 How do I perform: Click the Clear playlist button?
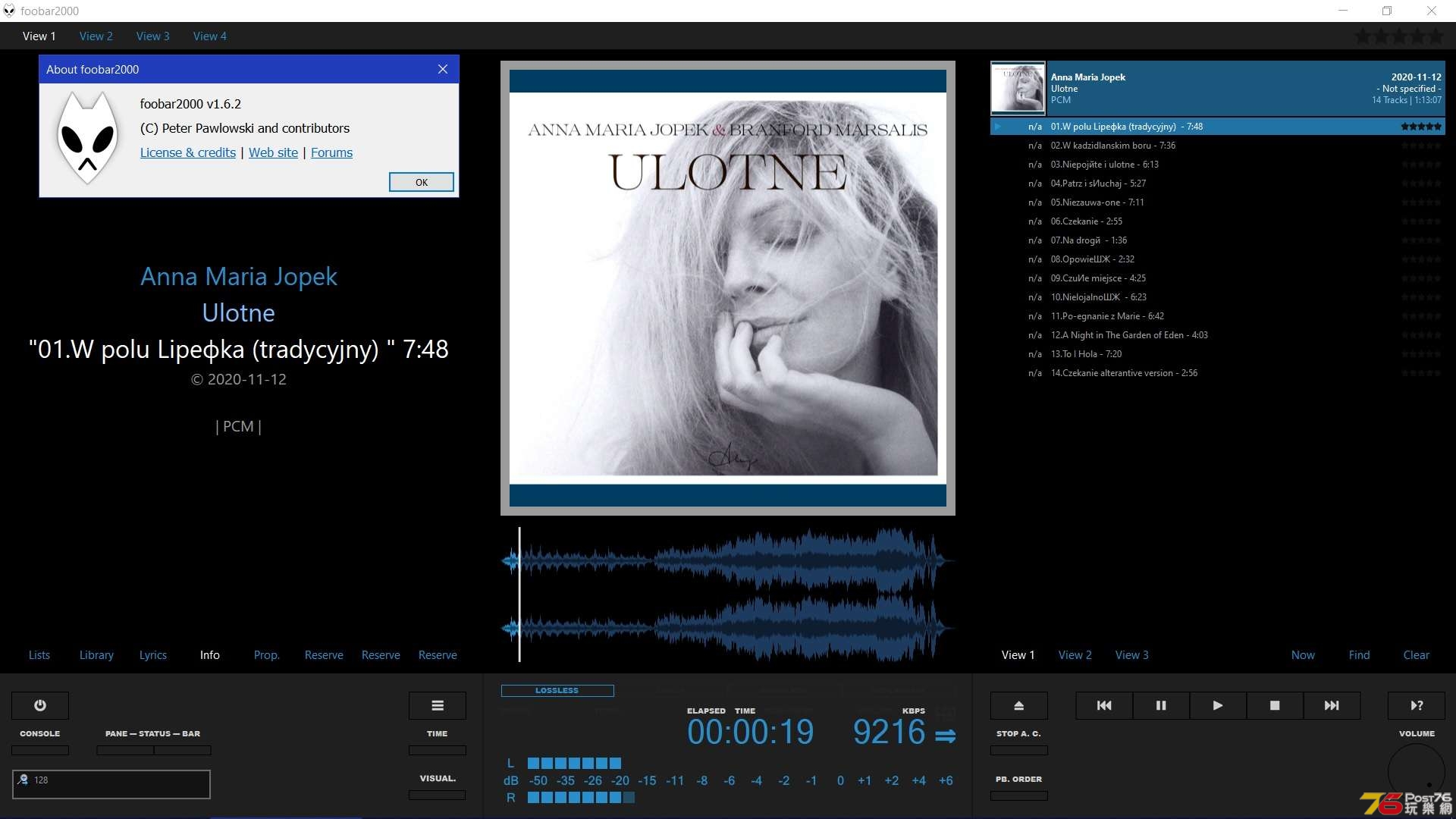point(1416,654)
